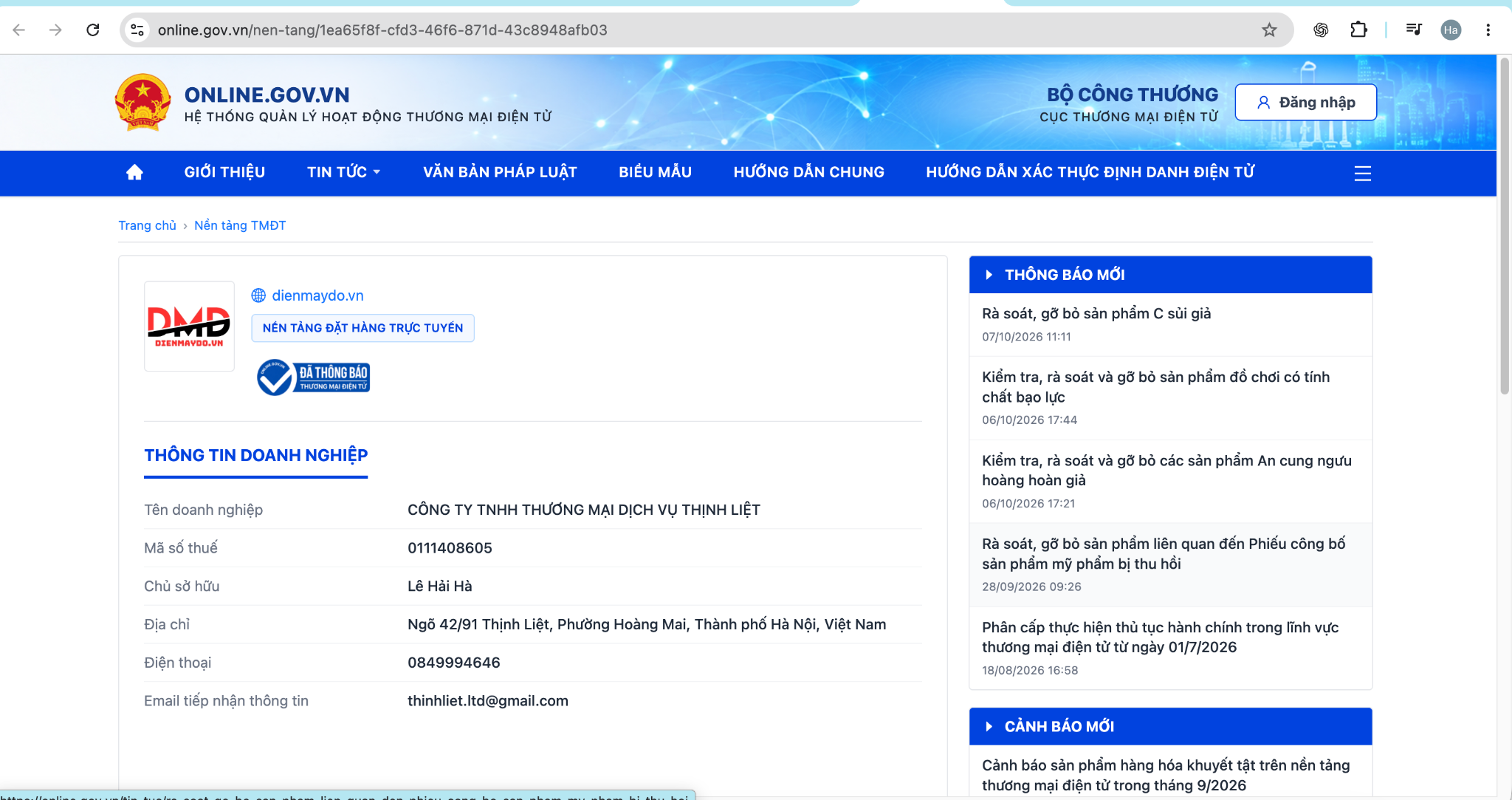Open warning about hàng hóa khuyết tật tháng 9/2026
1512x800 pixels.
pos(1166,776)
